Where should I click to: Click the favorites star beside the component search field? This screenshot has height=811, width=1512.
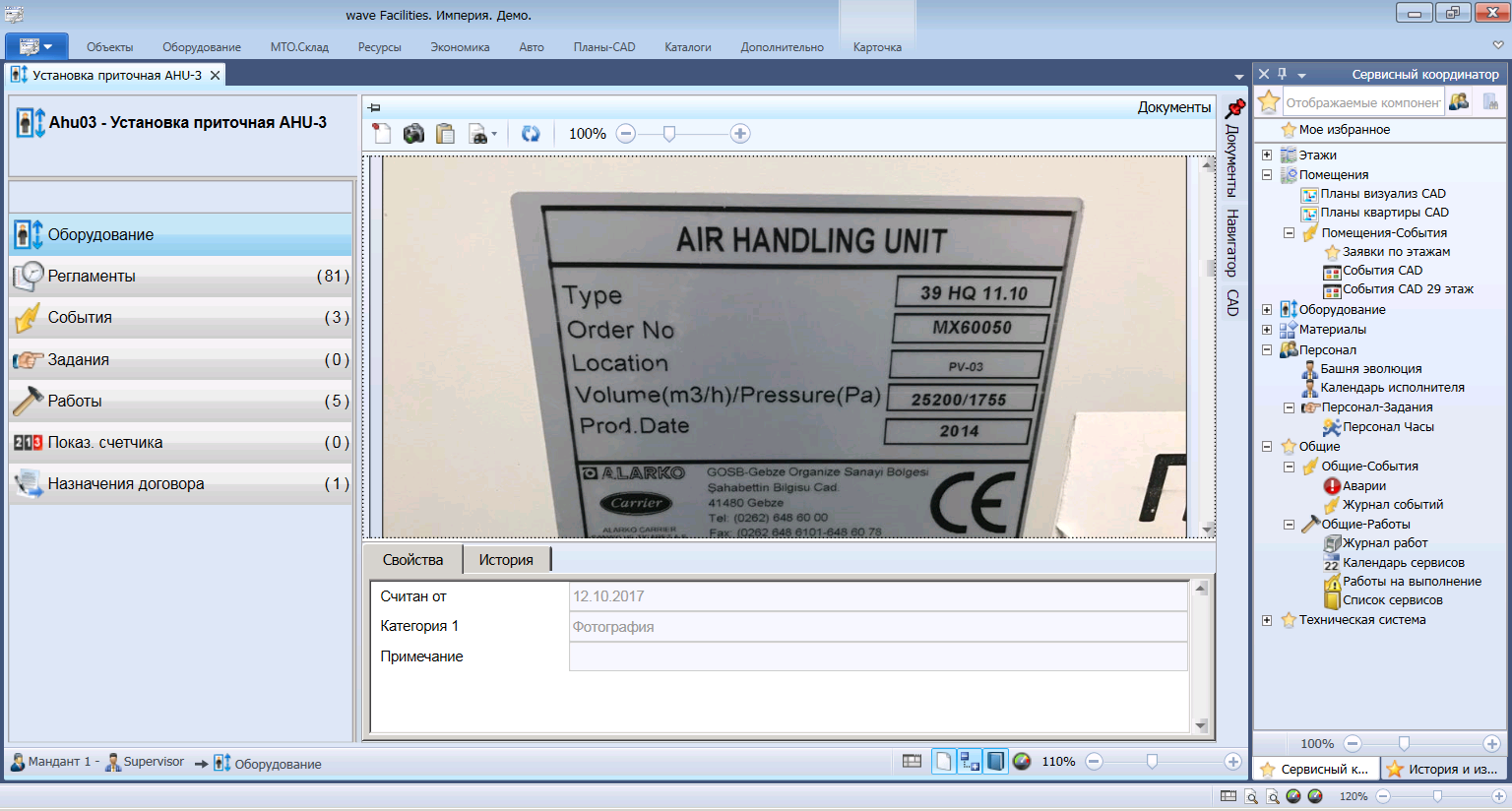tap(1269, 101)
